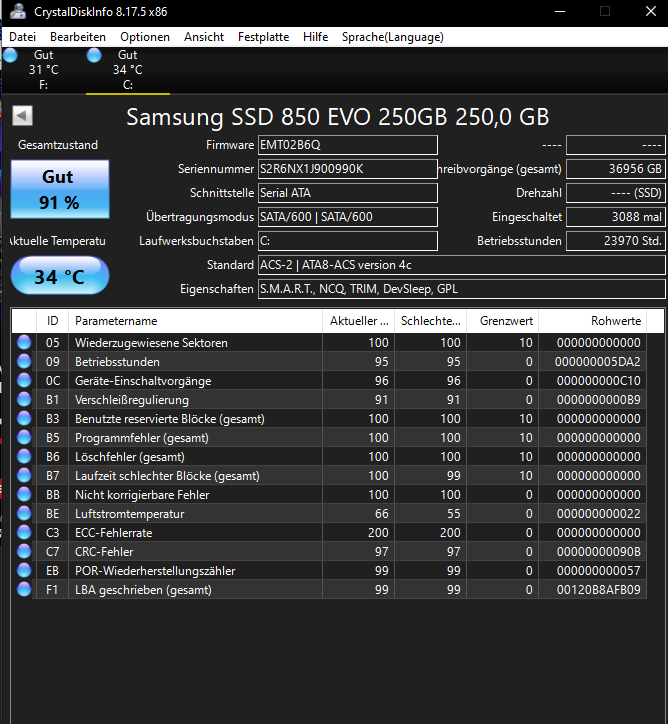This screenshot has height=724, width=668.
Task: Click the Grenzwert column header
Action: tap(503, 321)
